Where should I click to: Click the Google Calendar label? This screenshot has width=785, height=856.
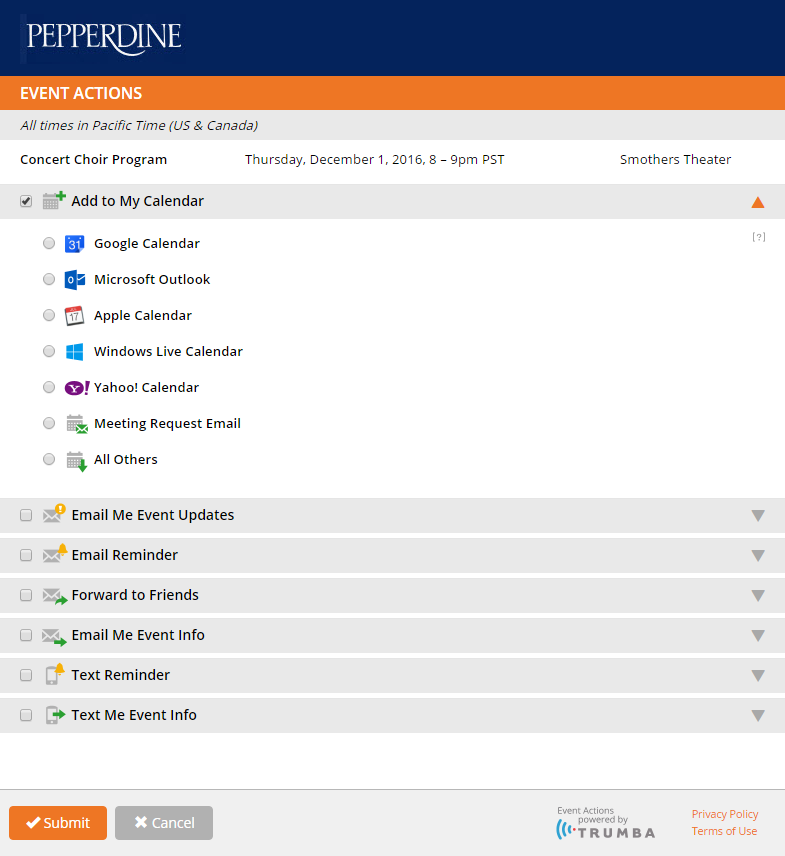pyautogui.click(x=147, y=243)
